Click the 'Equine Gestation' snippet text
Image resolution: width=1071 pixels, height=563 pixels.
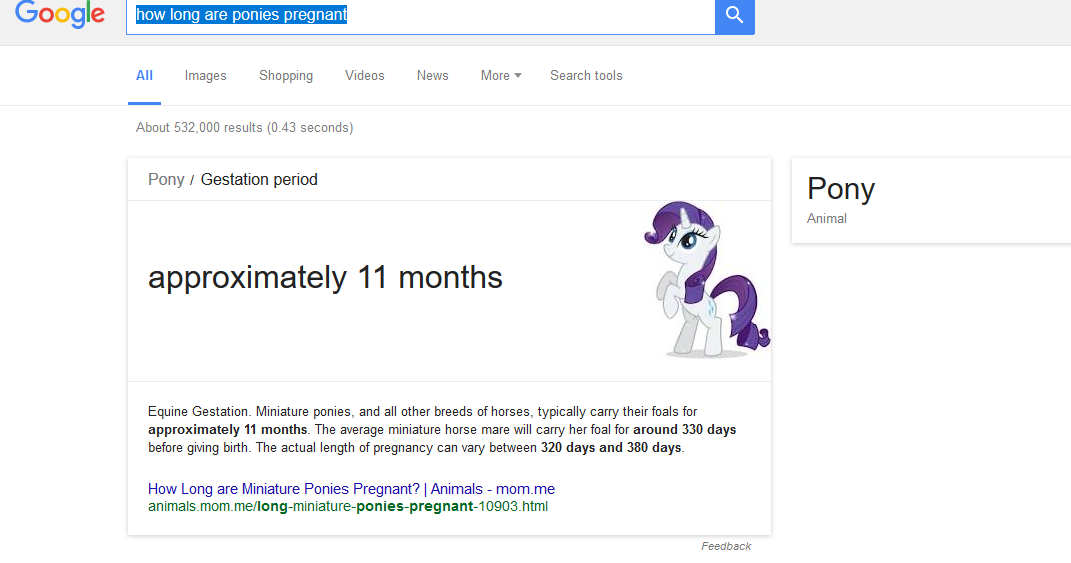198,412
